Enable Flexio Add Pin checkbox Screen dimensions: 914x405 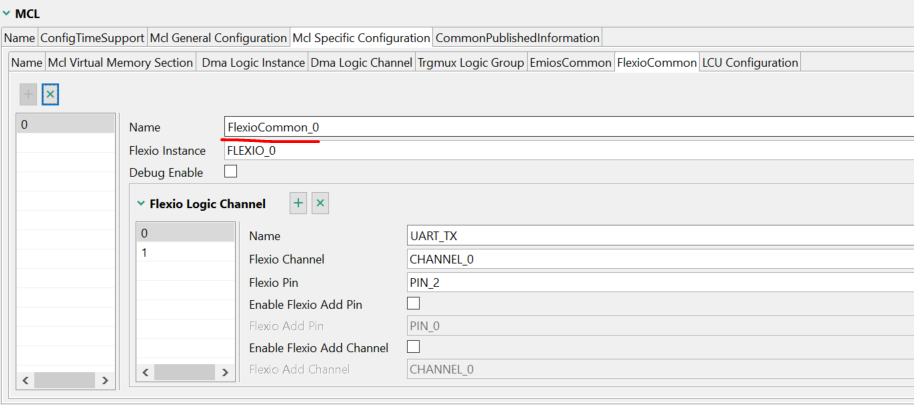(x=413, y=303)
